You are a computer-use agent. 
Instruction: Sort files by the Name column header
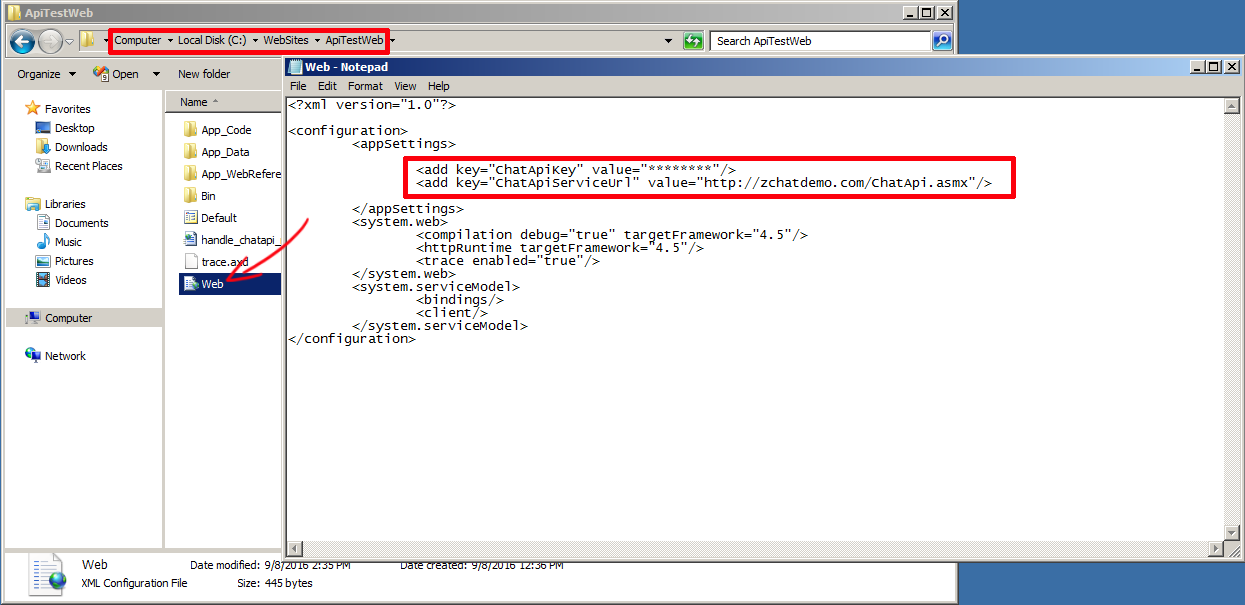click(x=225, y=102)
